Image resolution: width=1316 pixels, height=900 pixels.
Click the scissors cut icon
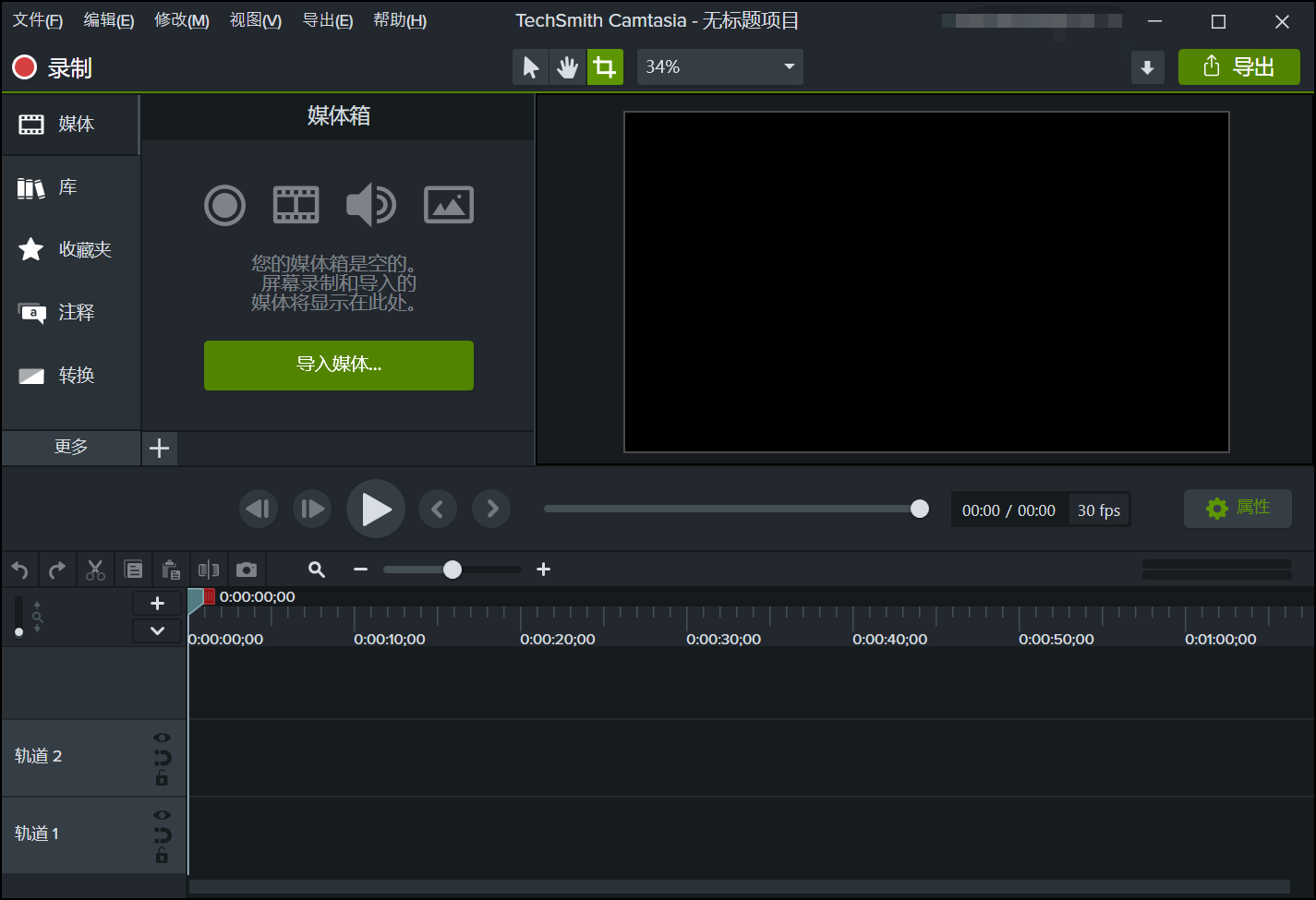point(95,570)
